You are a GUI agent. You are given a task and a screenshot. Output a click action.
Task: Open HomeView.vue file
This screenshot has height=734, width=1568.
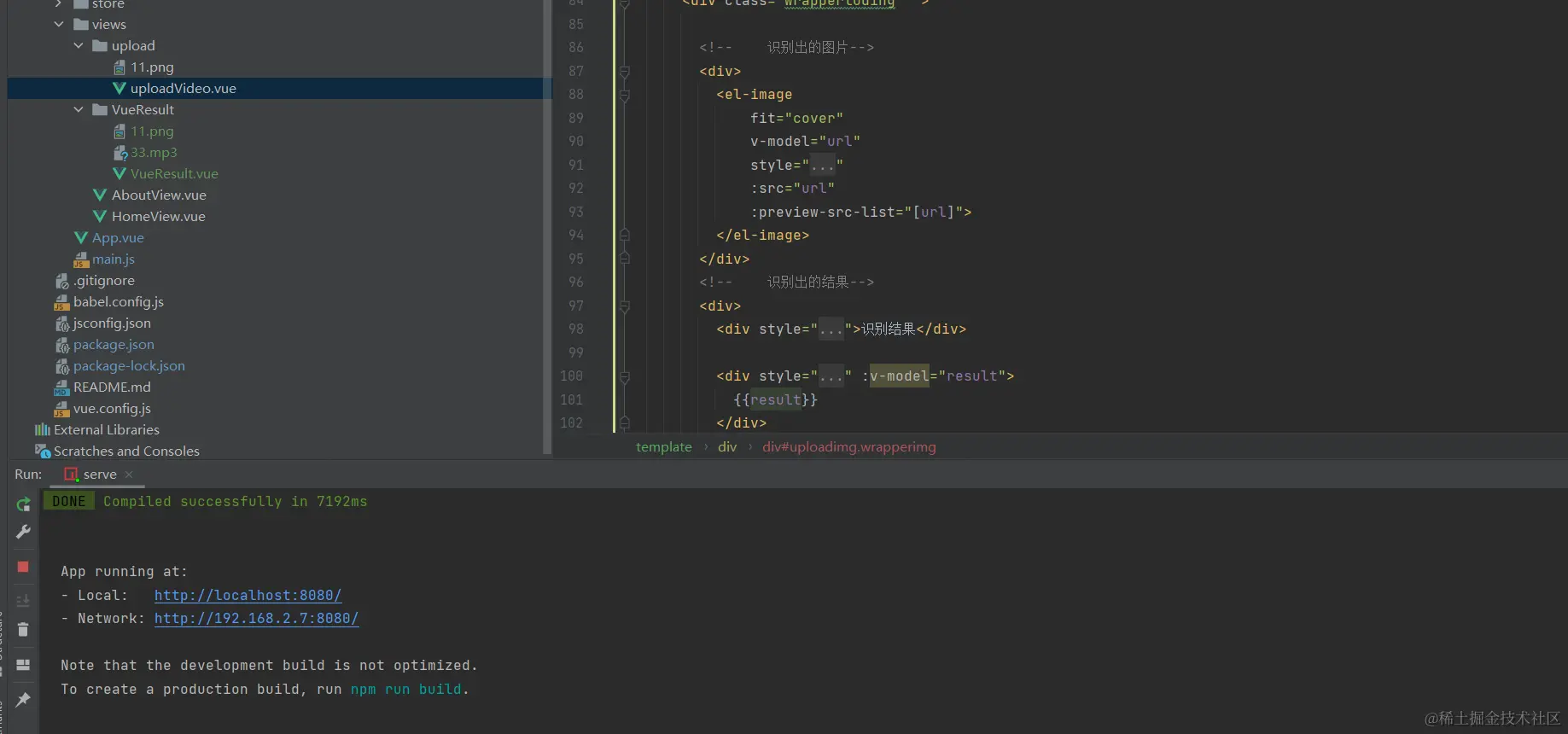(x=158, y=216)
